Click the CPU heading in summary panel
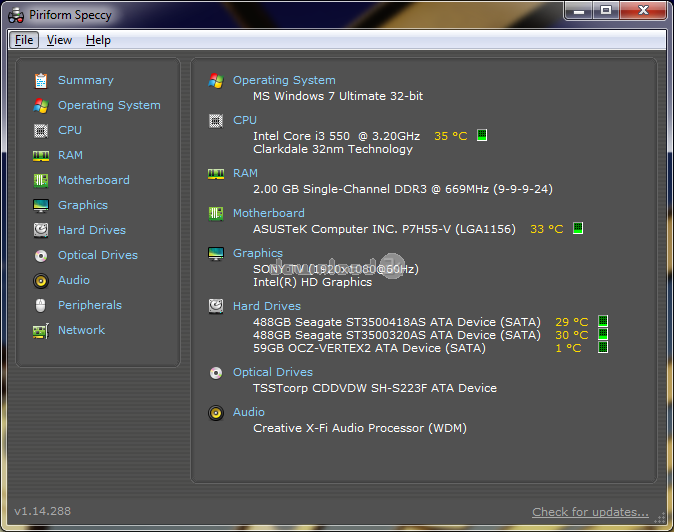Screen dimensions: 674x532 [245, 120]
